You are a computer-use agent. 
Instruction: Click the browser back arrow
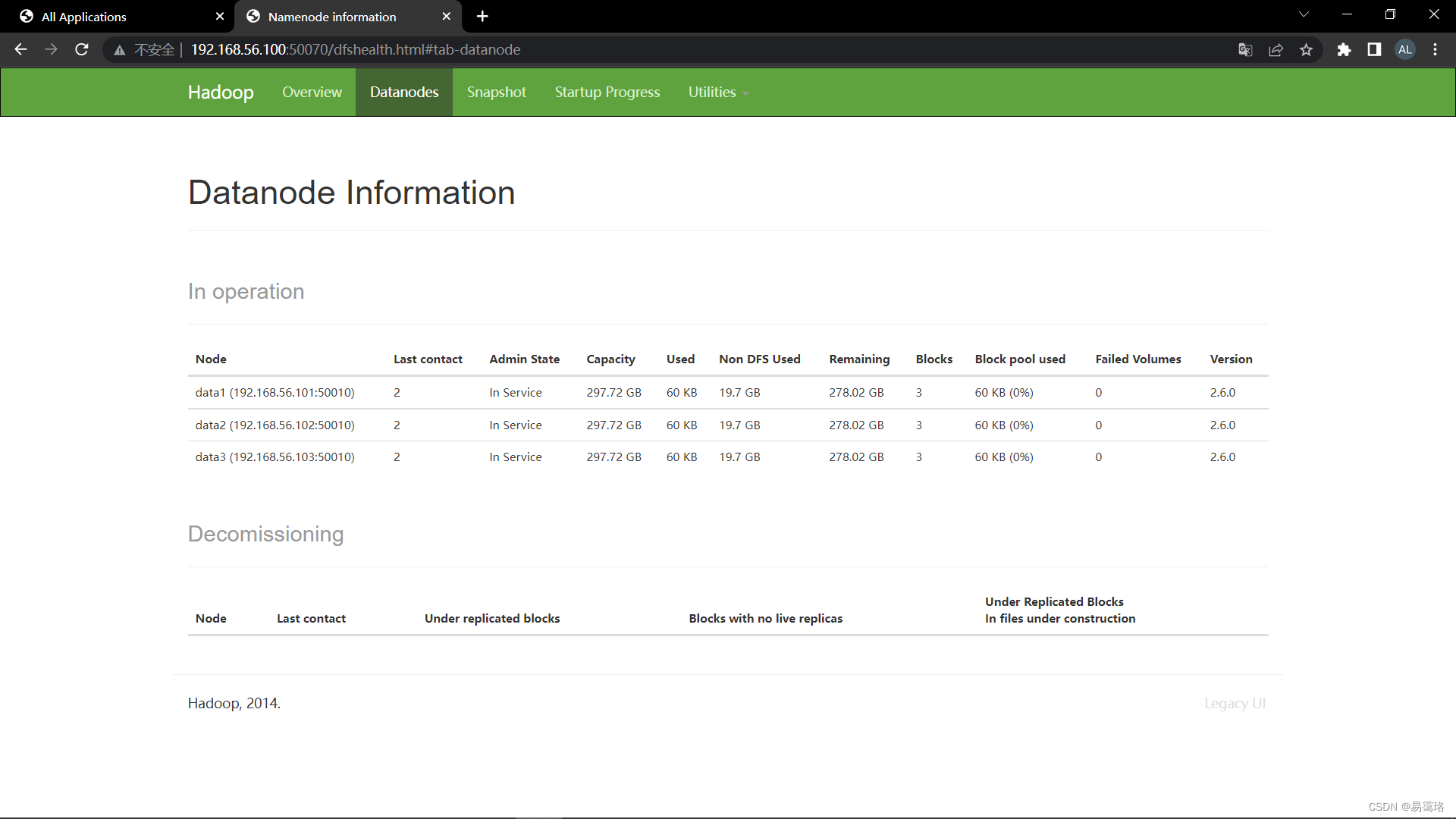20,49
